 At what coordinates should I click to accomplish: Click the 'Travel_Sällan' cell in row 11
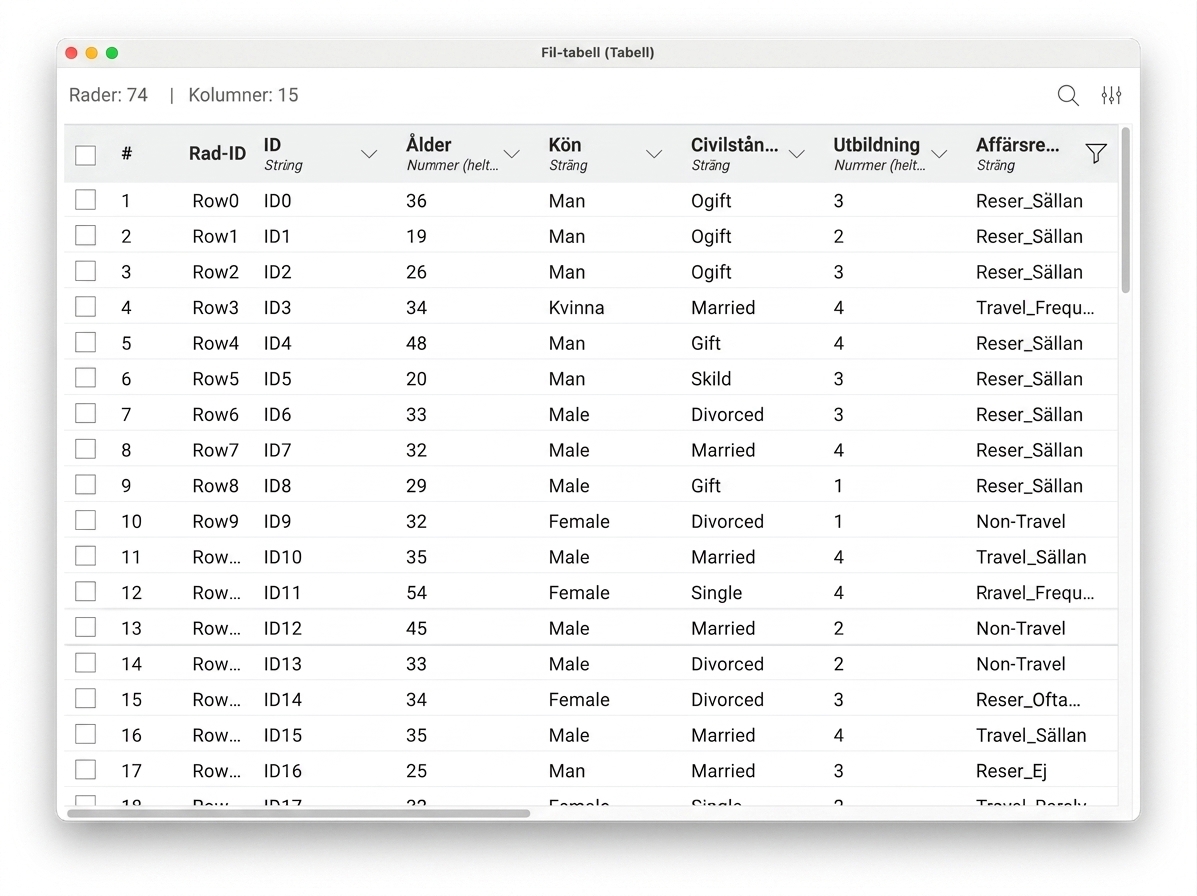point(1031,557)
